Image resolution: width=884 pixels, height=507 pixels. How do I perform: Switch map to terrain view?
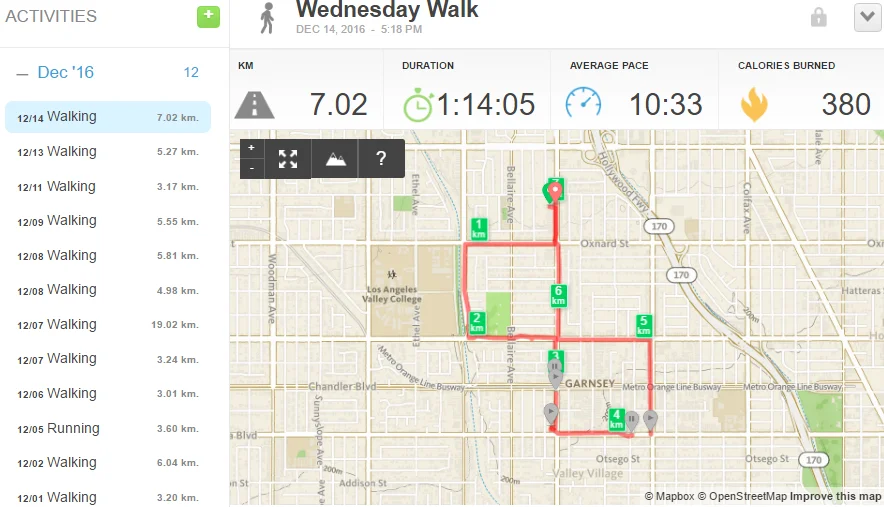335,158
